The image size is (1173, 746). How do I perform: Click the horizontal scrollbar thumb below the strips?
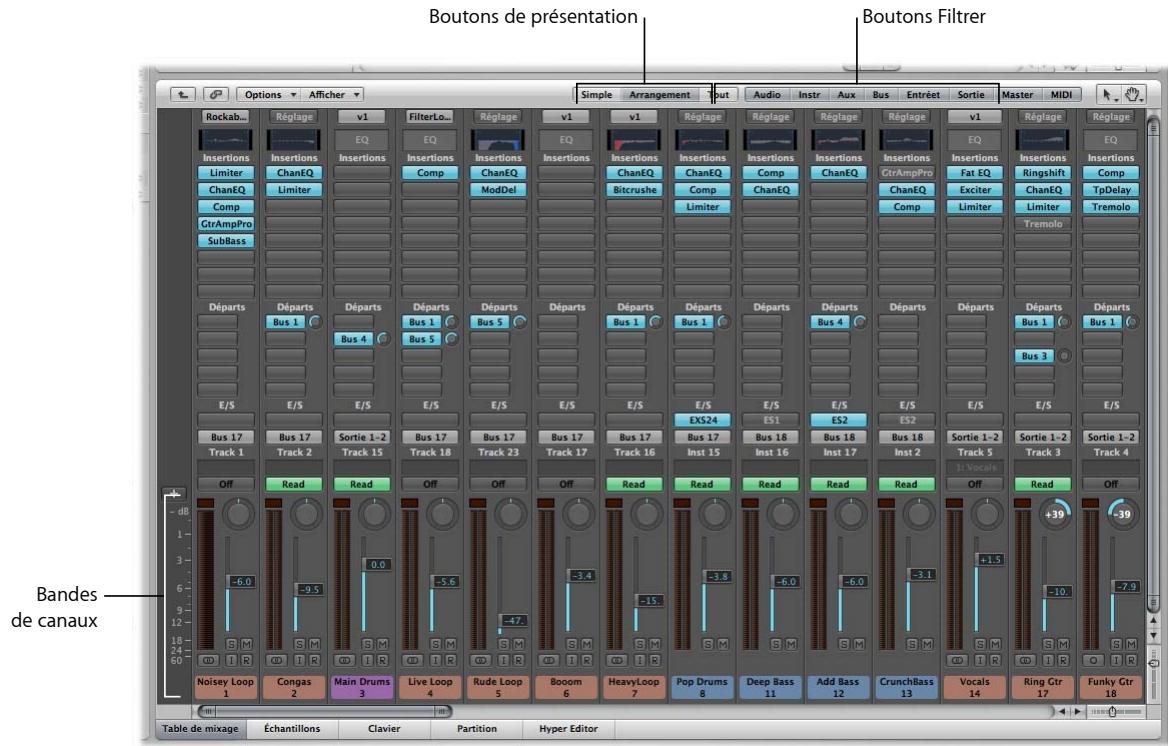click(325, 712)
